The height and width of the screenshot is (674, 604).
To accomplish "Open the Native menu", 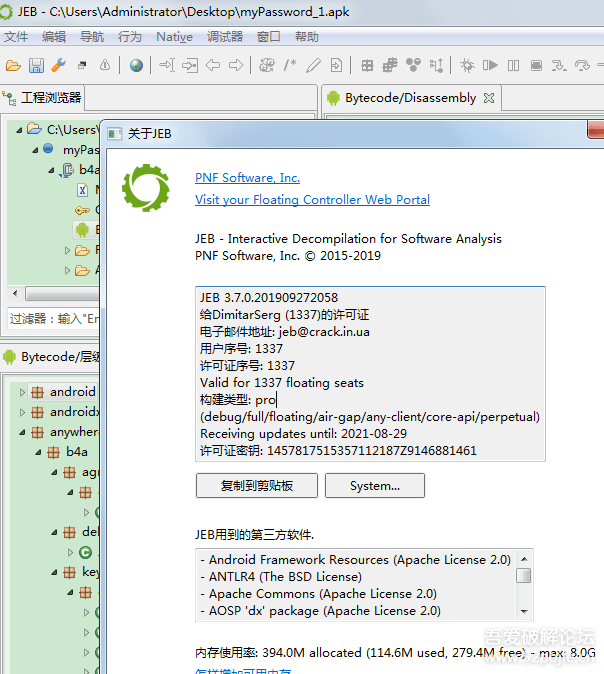I will (175, 37).
